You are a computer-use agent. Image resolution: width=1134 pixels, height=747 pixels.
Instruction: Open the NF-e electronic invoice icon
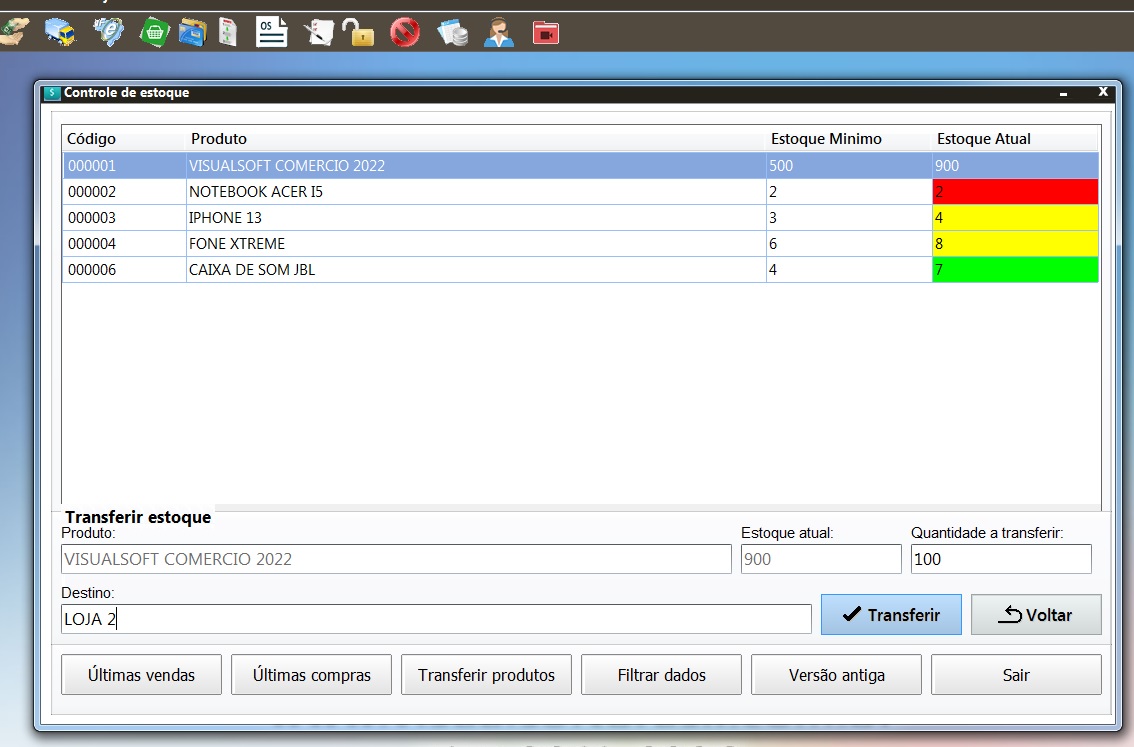pyautogui.click(x=108, y=33)
